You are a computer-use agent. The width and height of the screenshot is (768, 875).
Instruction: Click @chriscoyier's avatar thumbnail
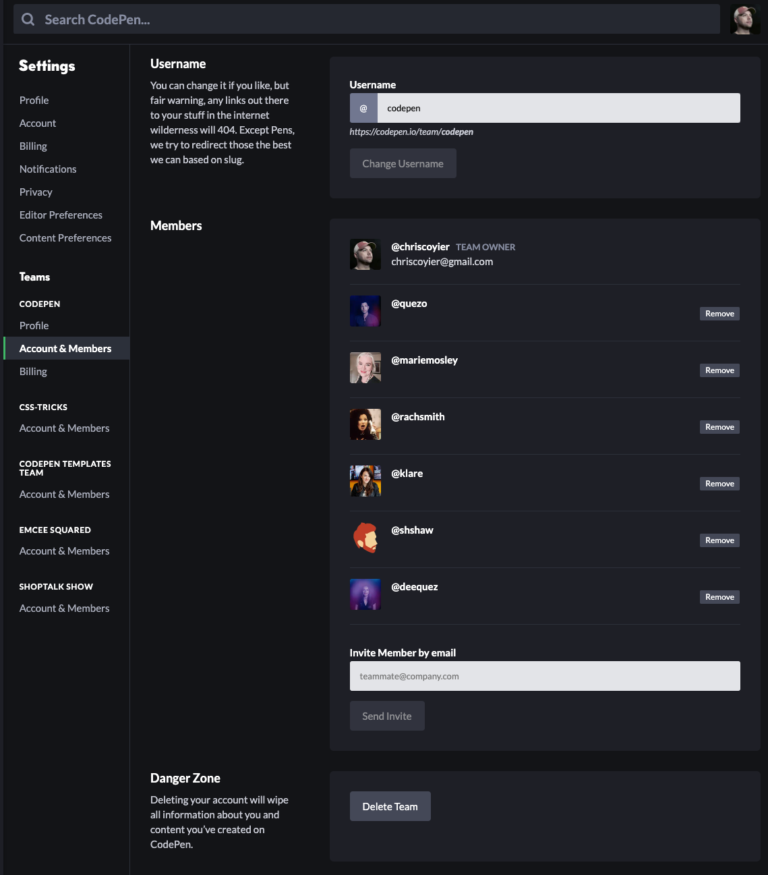pyautogui.click(x=365, y=254)
